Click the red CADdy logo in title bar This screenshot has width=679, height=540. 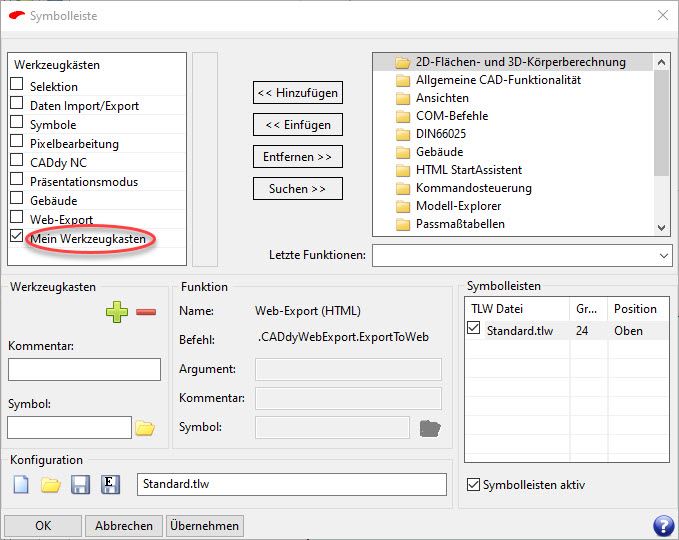coord(17,16)
